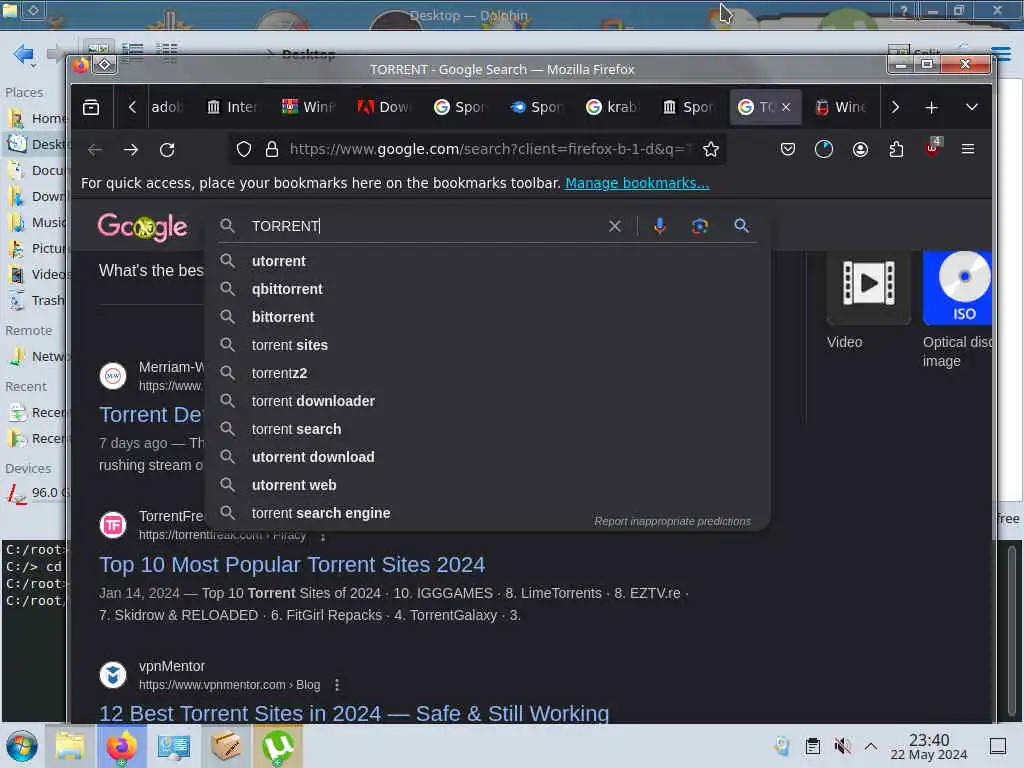Open the Windows-style start menu button
The image size is (1024, 768).
click(x=22, y=746)
